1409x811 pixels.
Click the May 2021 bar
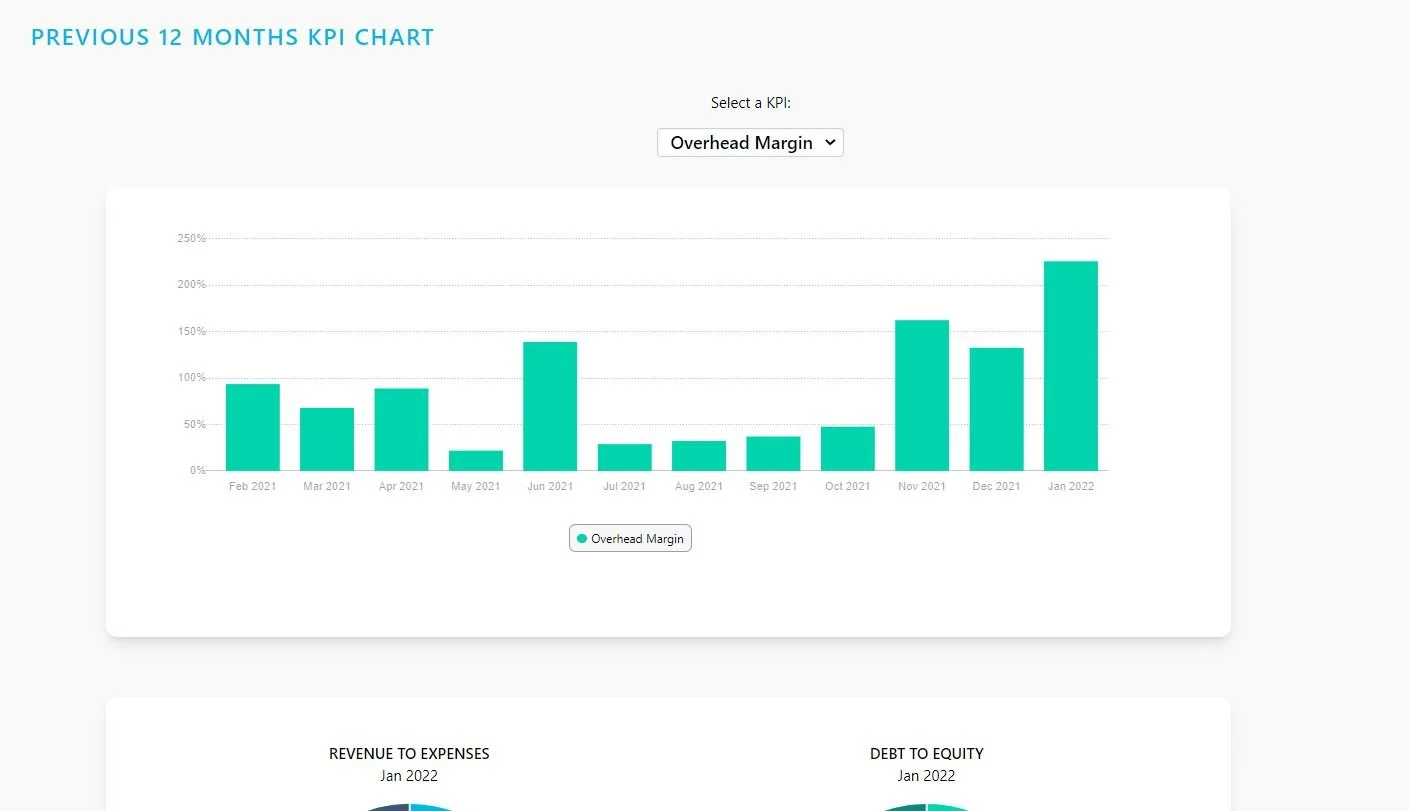[x=476, y=460]
